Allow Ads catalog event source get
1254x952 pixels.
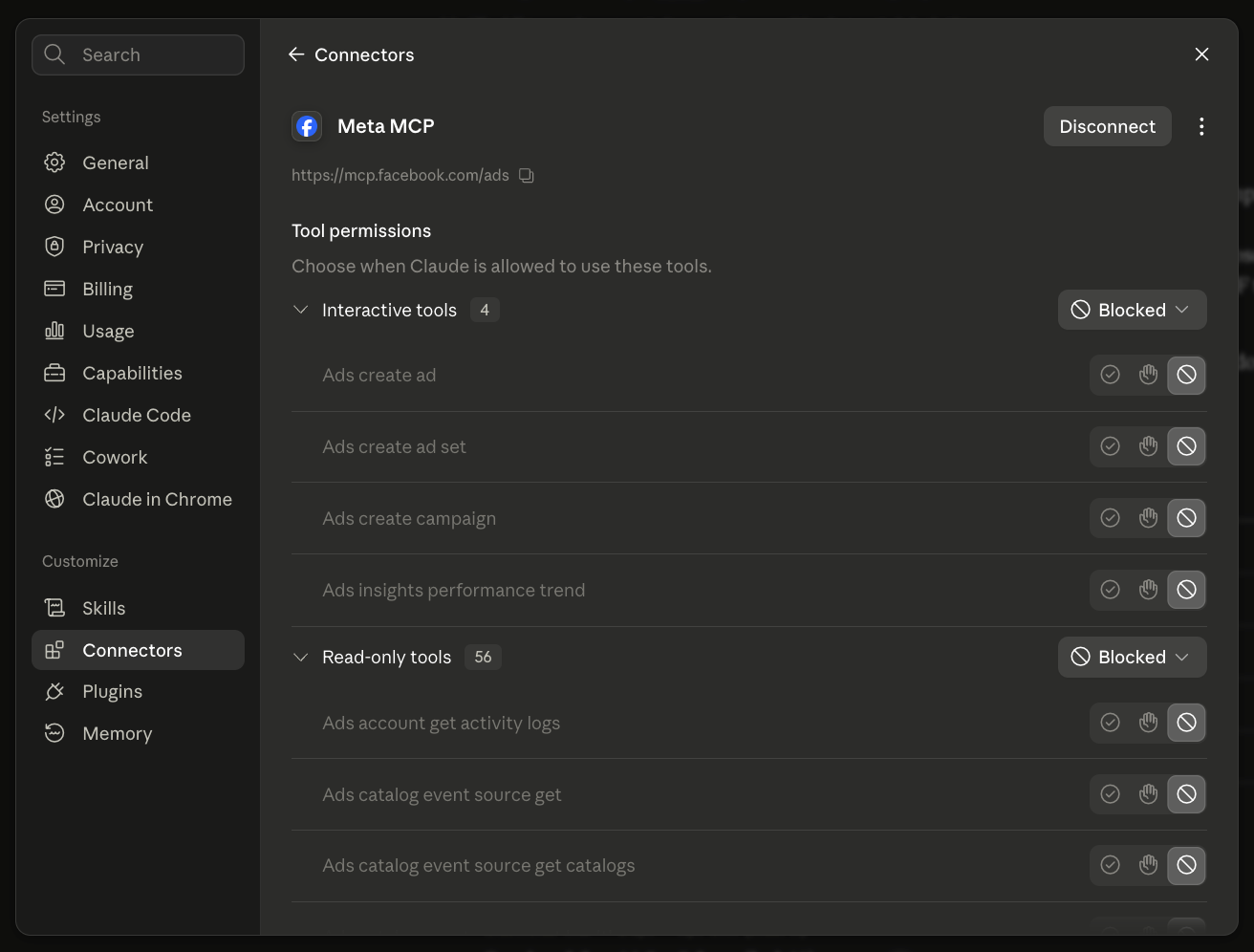tap(1110, 794)
